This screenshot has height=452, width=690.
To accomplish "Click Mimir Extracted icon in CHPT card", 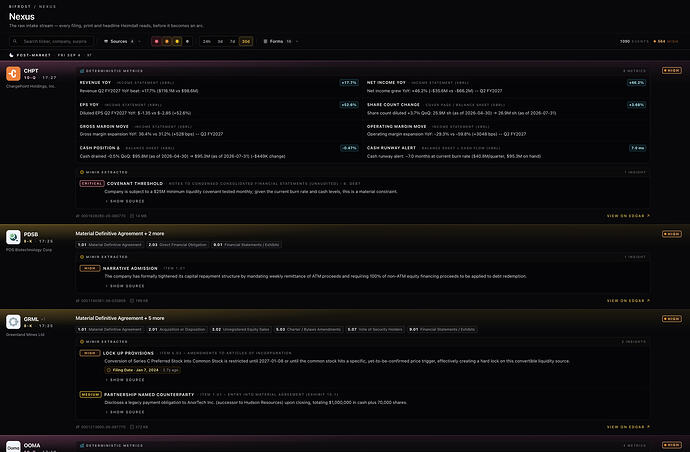I will pyautogui.click(x=82, y=172).
